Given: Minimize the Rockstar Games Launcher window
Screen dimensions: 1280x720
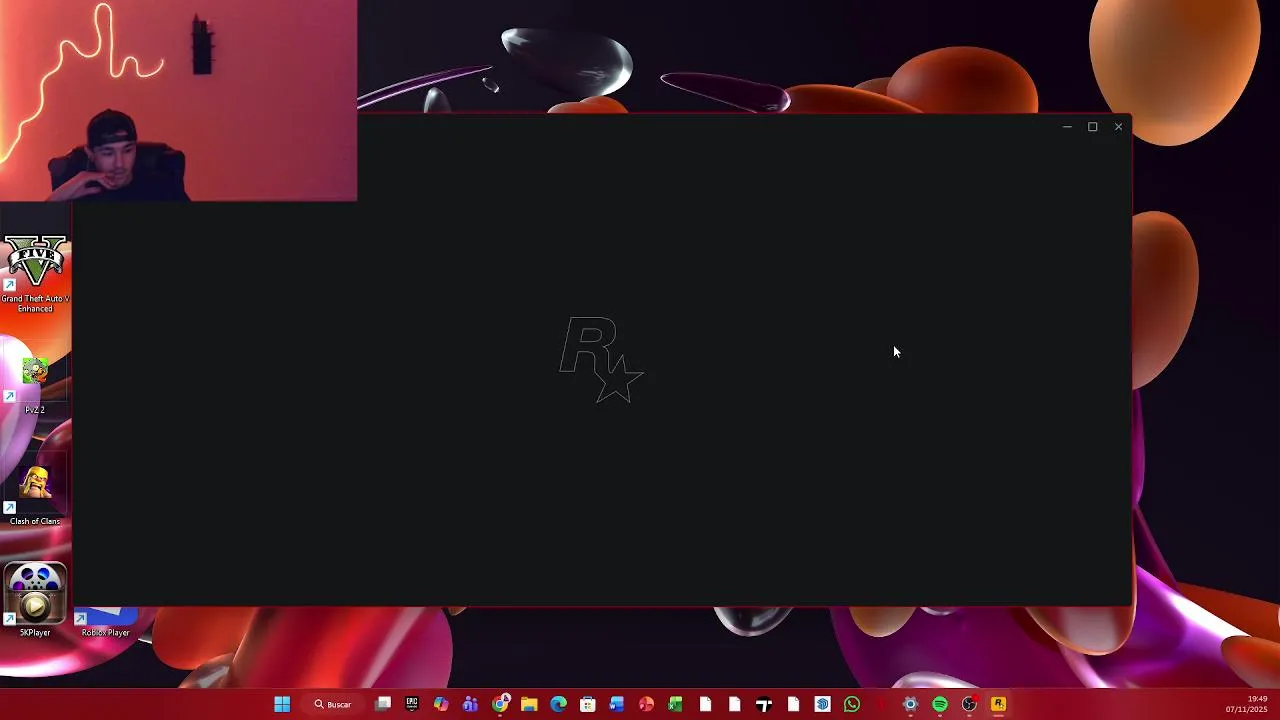Looking at the screenshot, I should [x=1067, y=127].
